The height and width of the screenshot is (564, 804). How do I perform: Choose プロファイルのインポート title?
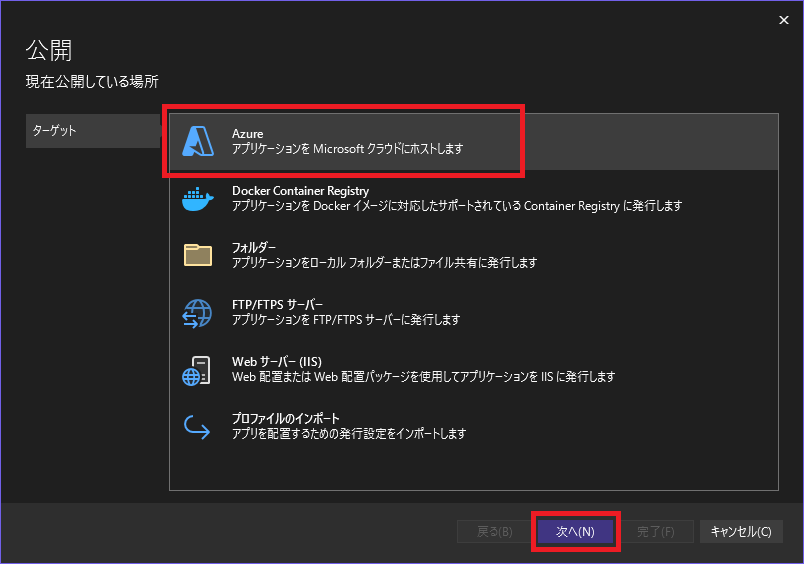[286, 418]
